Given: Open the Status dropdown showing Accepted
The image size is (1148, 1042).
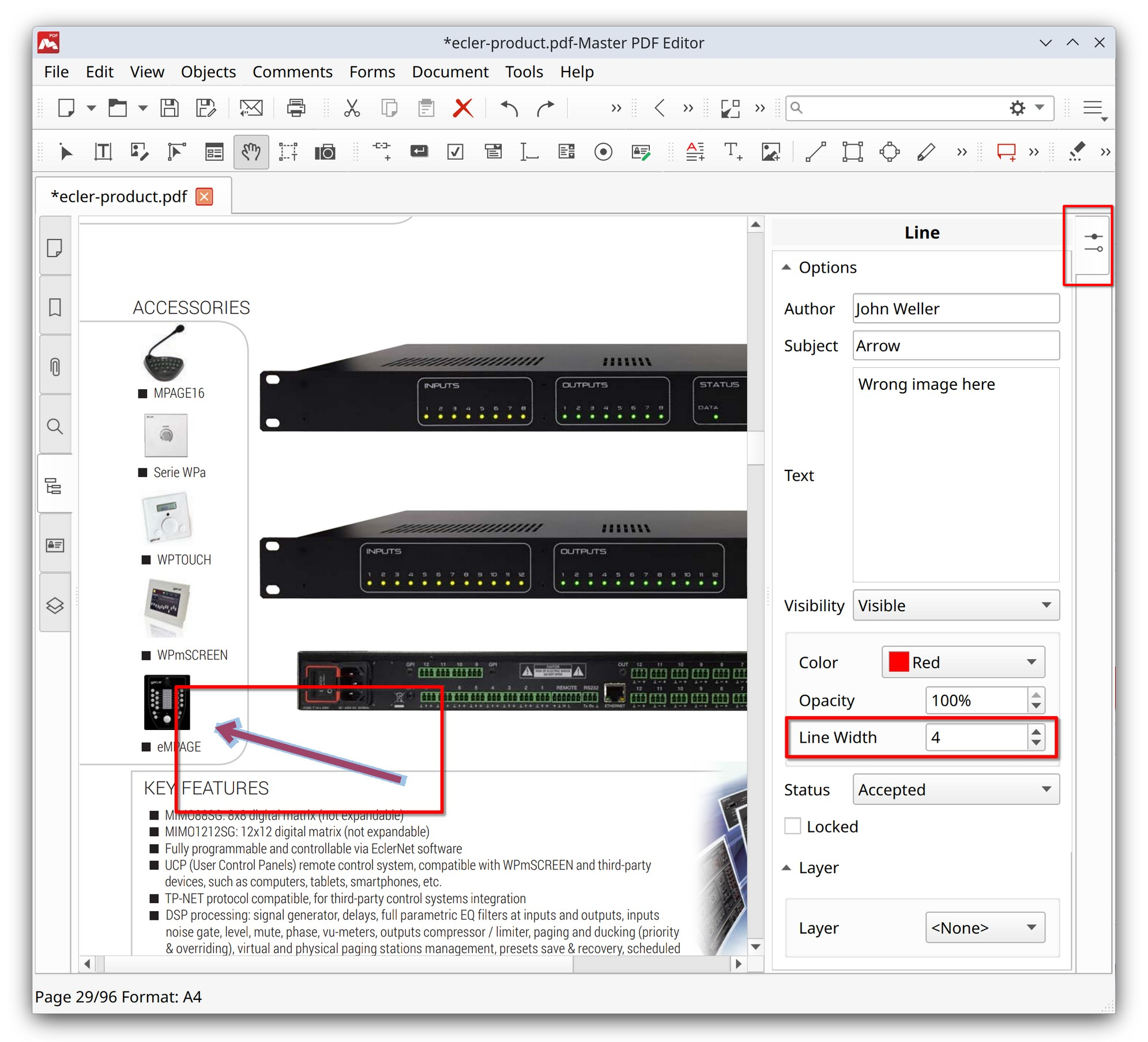Looking at the screenshot, I should (x=955, y=789).
